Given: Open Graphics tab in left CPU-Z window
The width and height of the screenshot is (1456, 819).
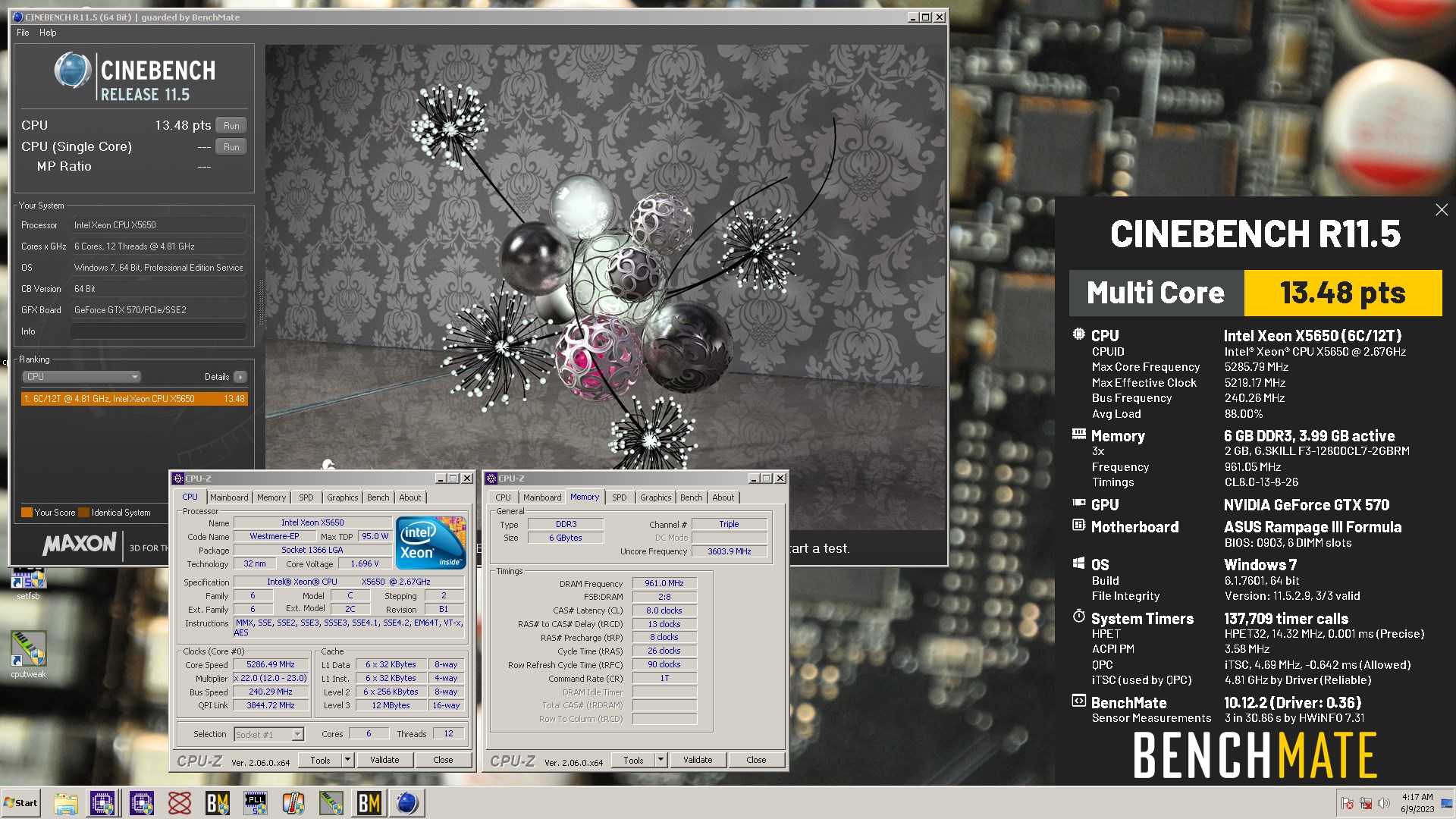Looking at the screenshot, I should (x=343, y=497).
